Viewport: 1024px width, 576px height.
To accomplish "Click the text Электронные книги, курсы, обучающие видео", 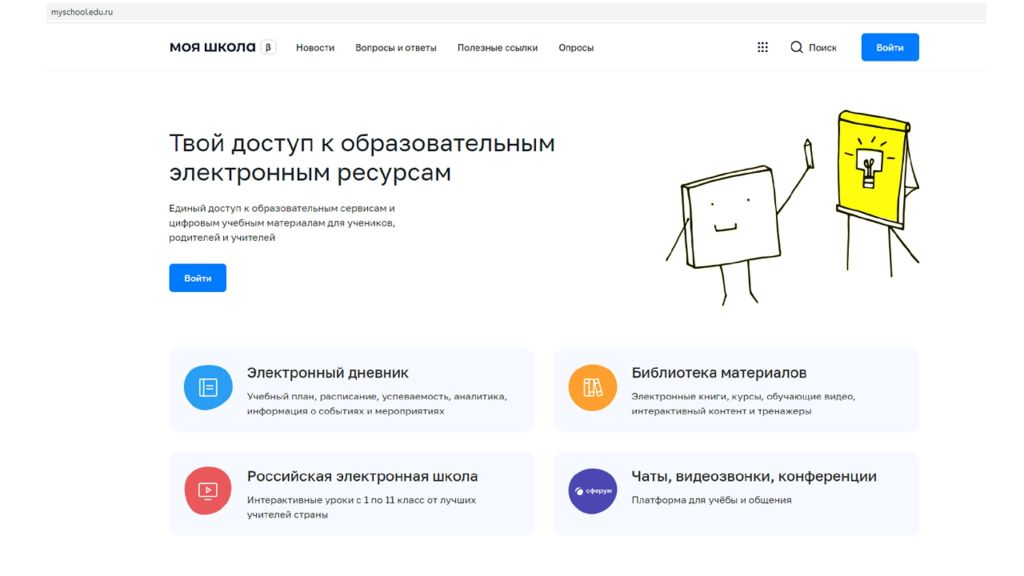I will pos(743,396).
